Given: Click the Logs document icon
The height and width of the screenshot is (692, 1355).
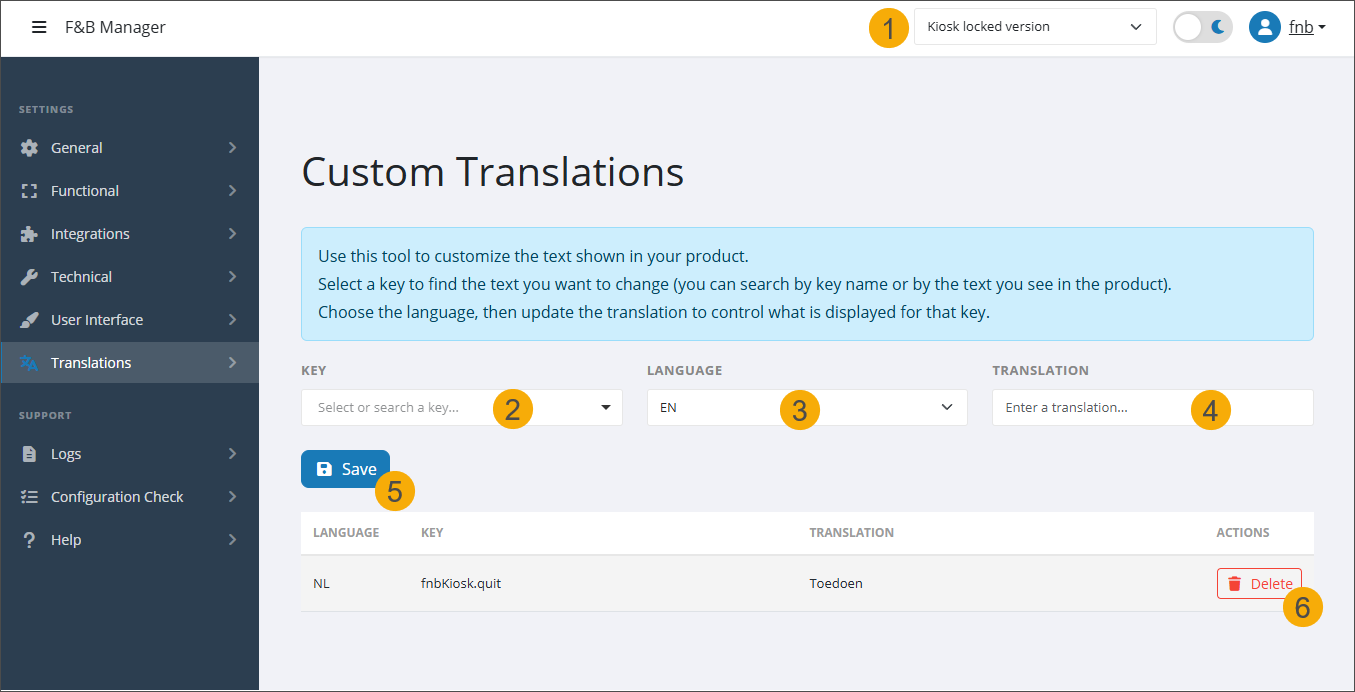Looking at the screenshot, I should (31, 453).
